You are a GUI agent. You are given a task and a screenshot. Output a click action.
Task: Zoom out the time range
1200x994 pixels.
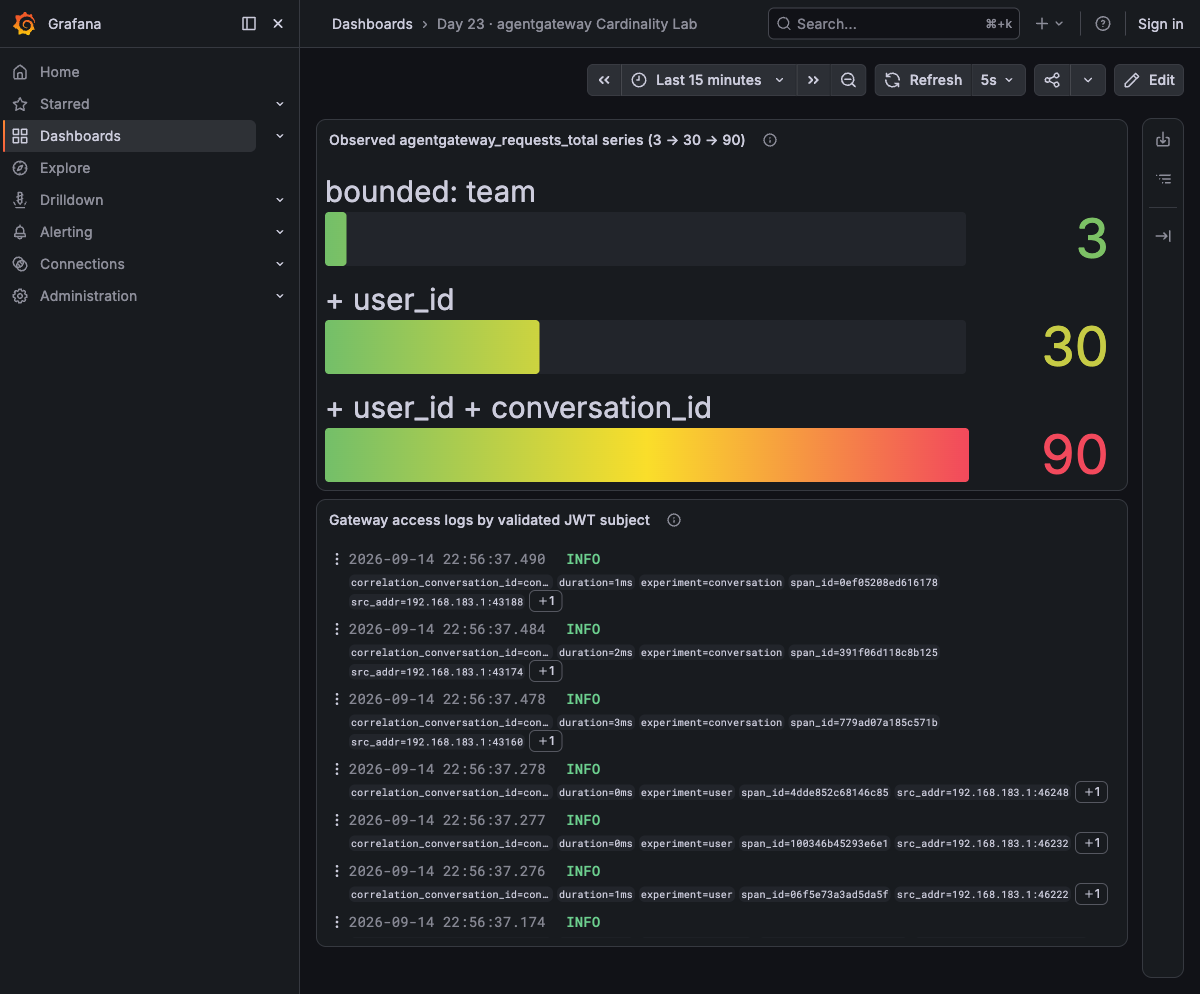point(848,80)
